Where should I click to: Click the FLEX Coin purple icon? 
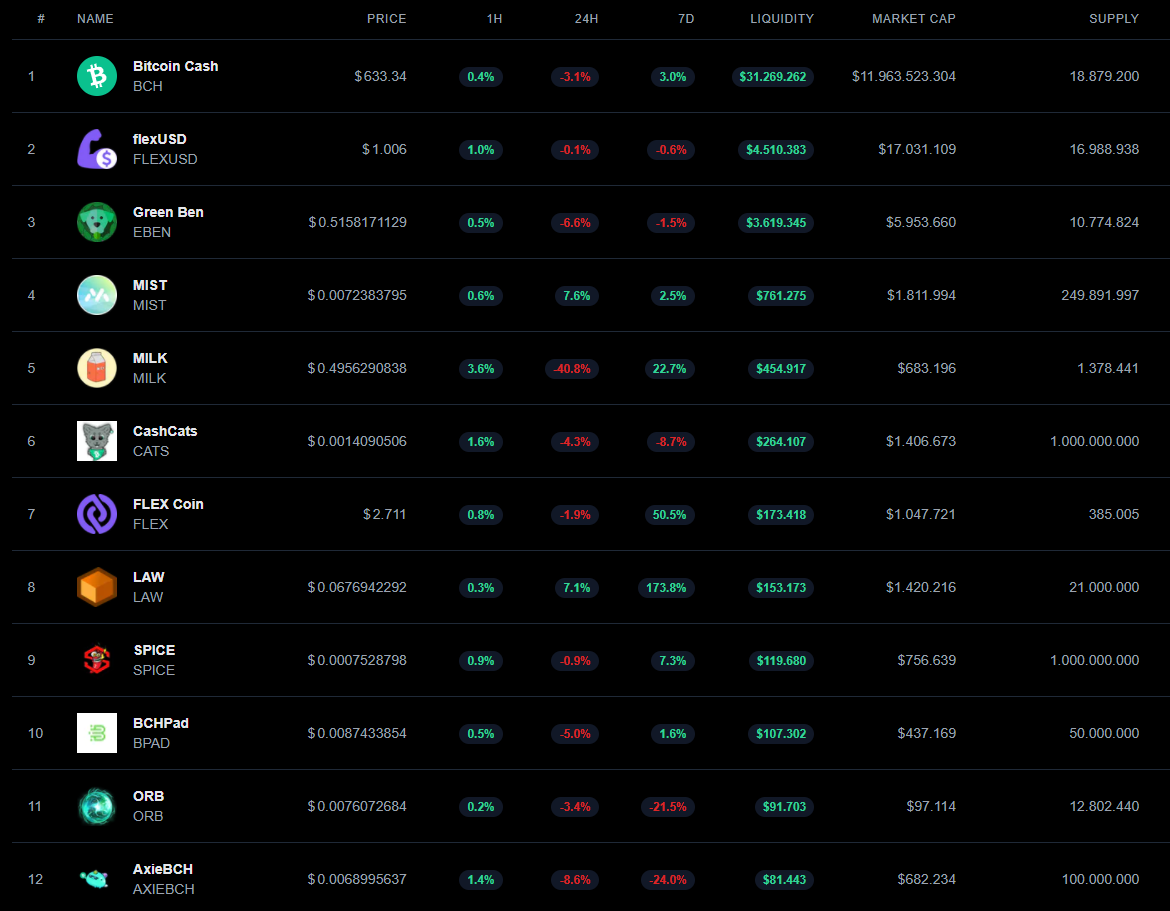click(97, 514)
